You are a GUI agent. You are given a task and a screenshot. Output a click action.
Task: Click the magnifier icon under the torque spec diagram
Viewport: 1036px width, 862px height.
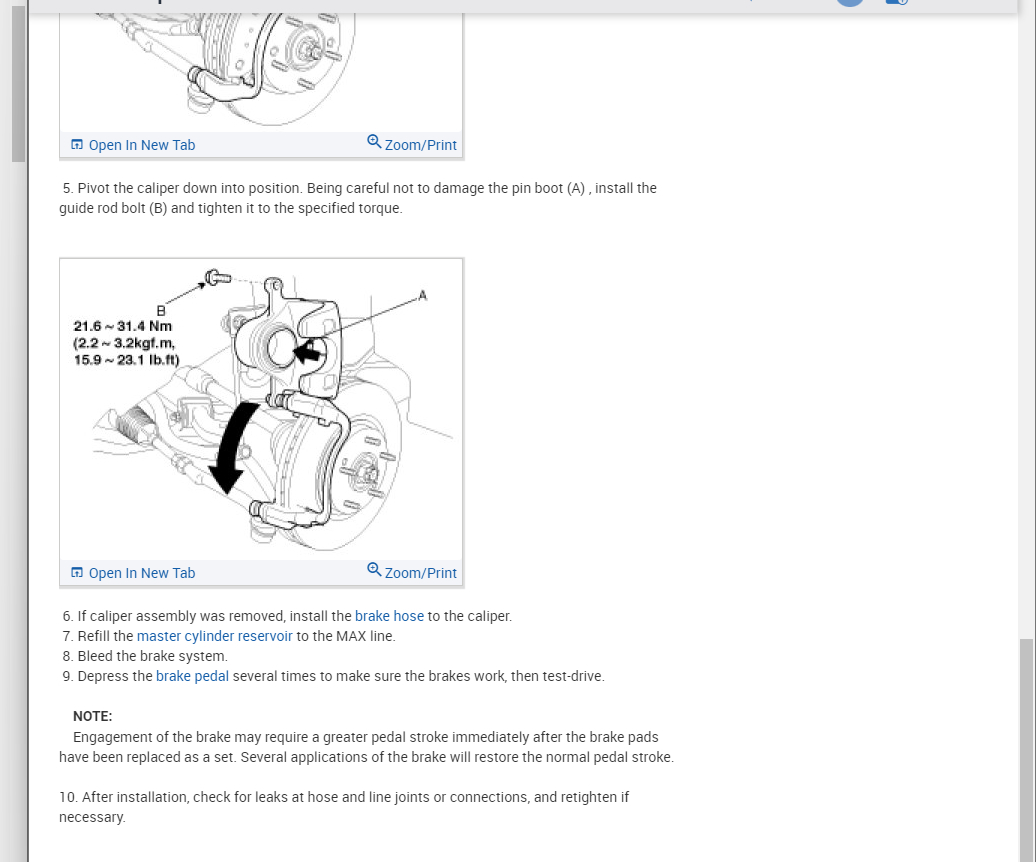(374, 569)
